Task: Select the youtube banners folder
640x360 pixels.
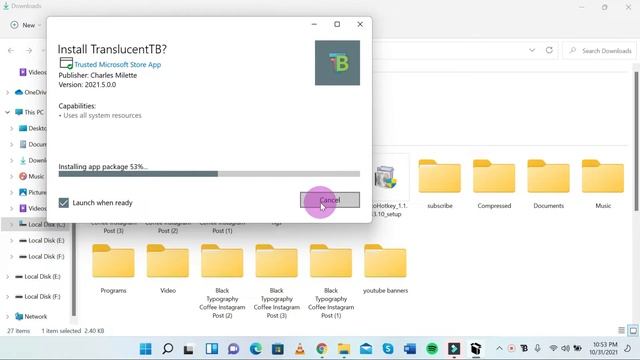Action: 385,269
